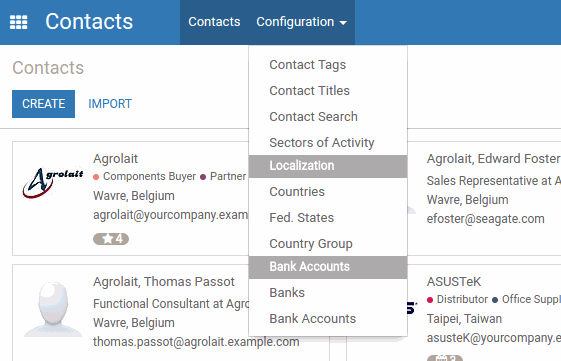Open the apps grid menu icon
561x361 pixels.
[18, 22]
